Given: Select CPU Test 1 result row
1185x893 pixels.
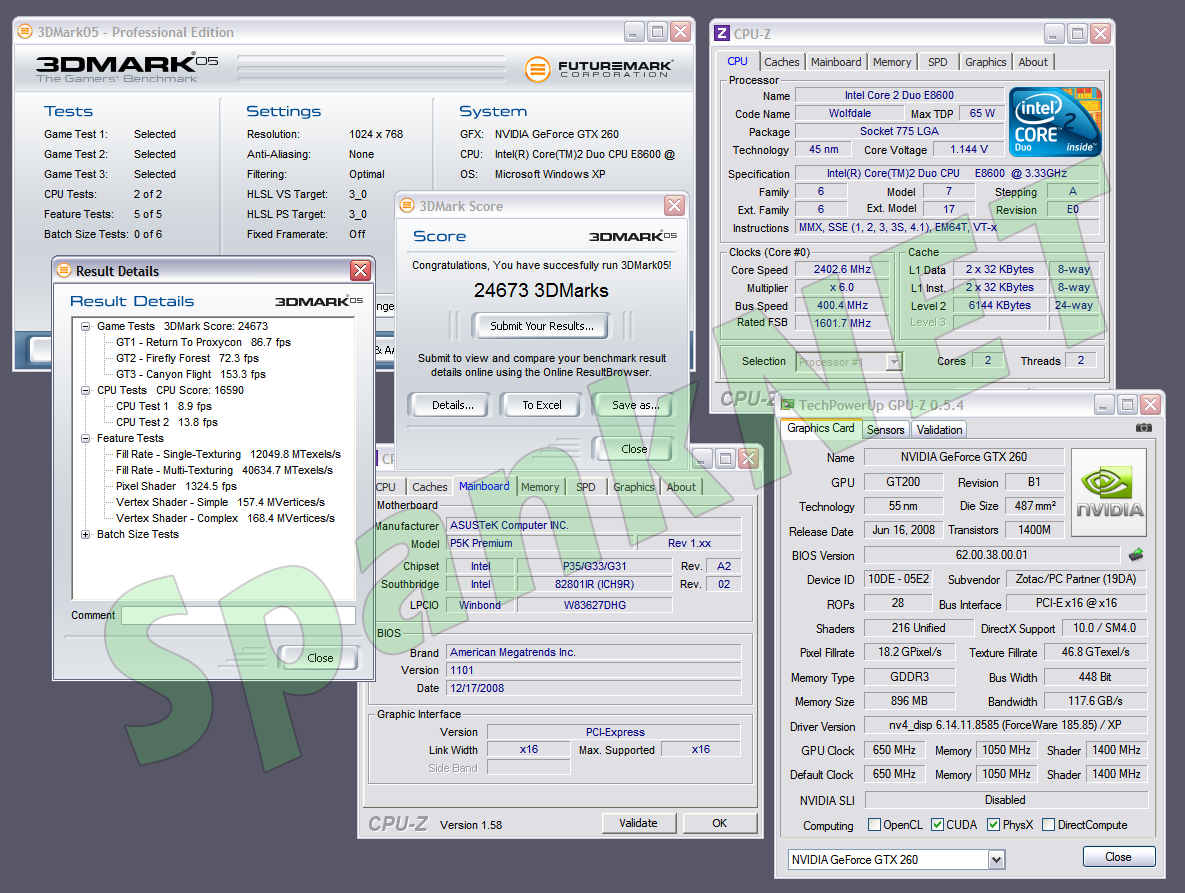Looking at the screenshot, I should click(164, 406).
